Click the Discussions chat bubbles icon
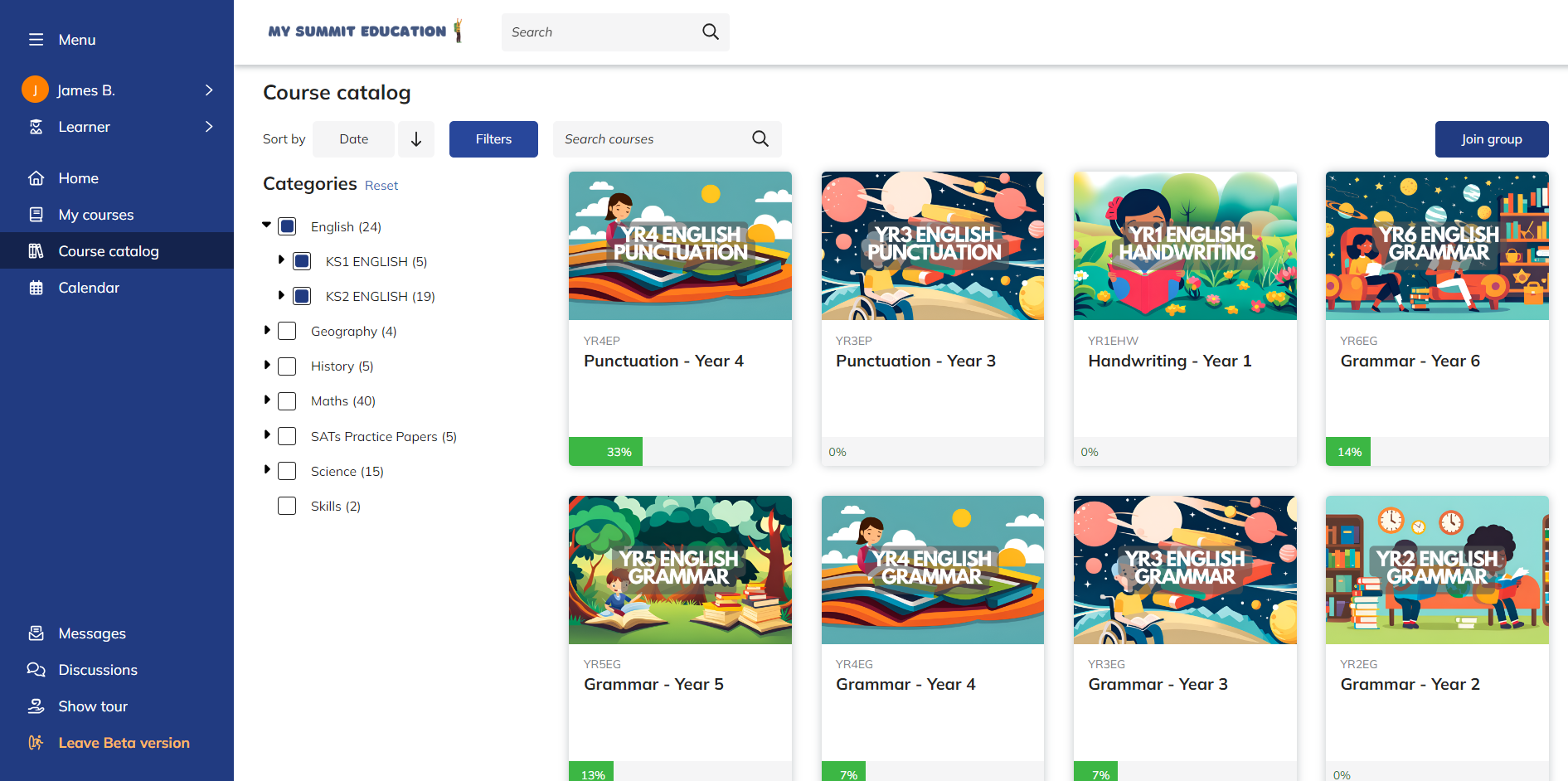 (x=36, y=670)
